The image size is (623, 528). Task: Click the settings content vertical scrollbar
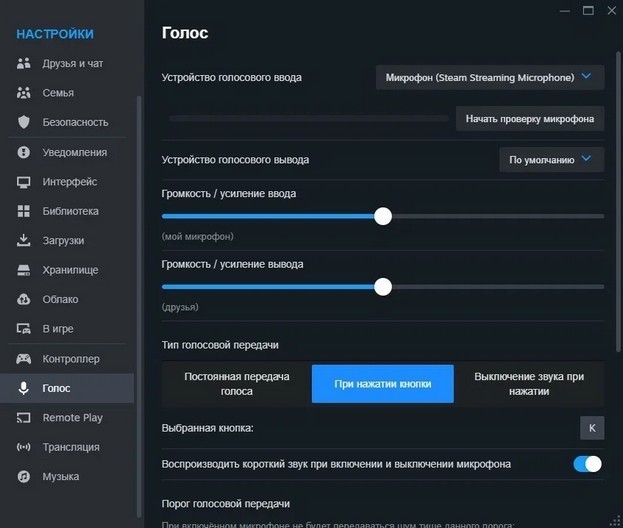[618, 202]
